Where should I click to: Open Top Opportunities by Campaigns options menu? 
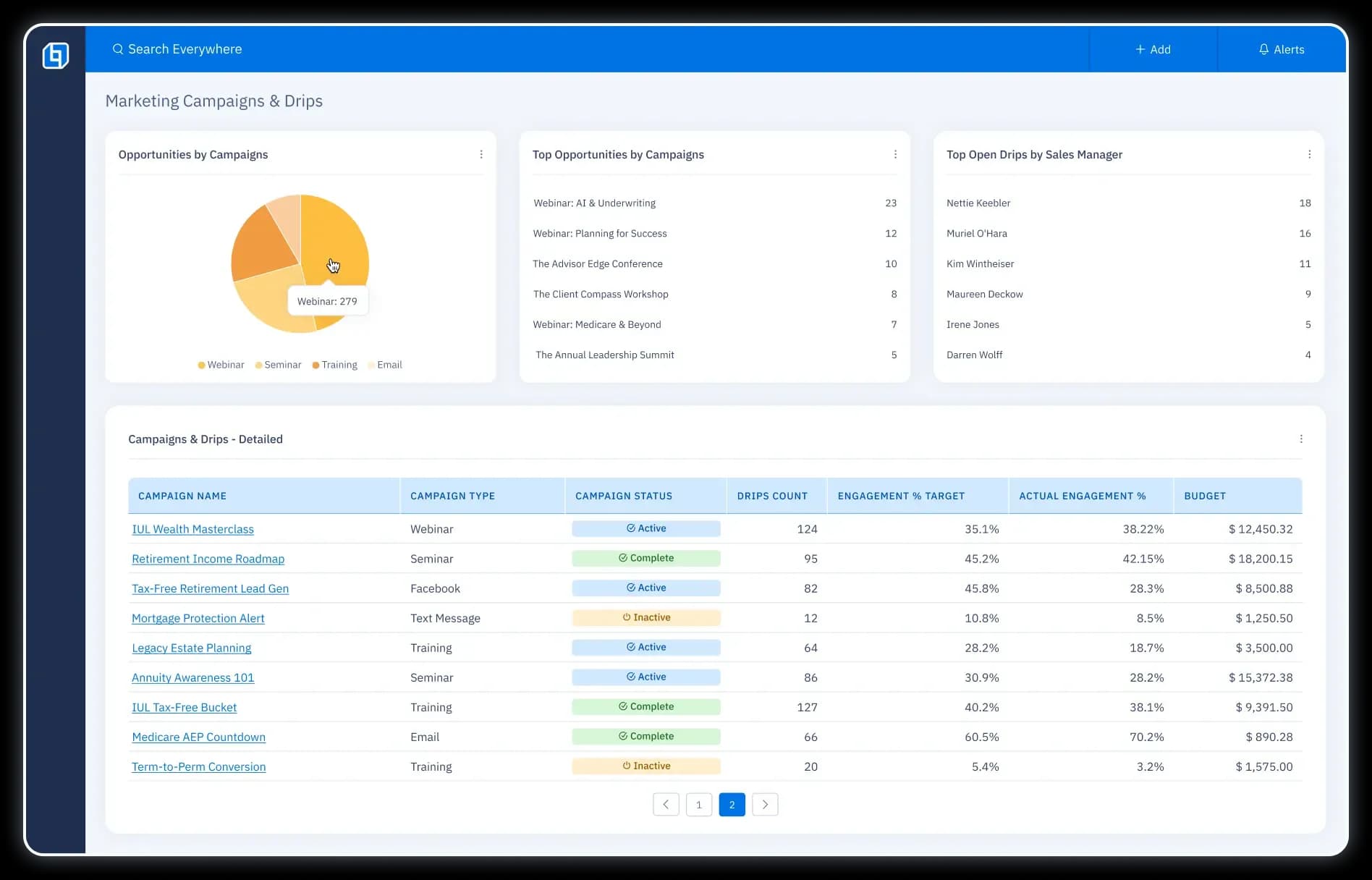click(895, 154)
